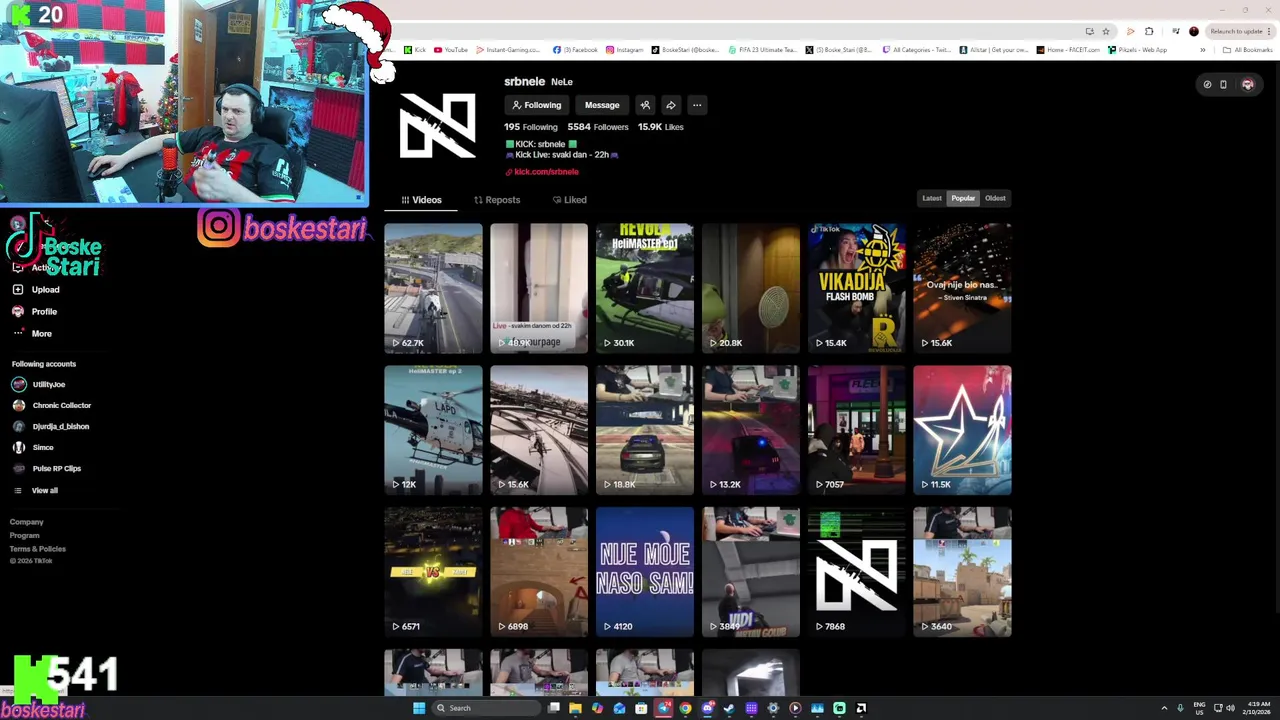Open the Upload page in TikTok sidebar
Image resolution: width=1280 pixels, height=720 pixels.
36,290
